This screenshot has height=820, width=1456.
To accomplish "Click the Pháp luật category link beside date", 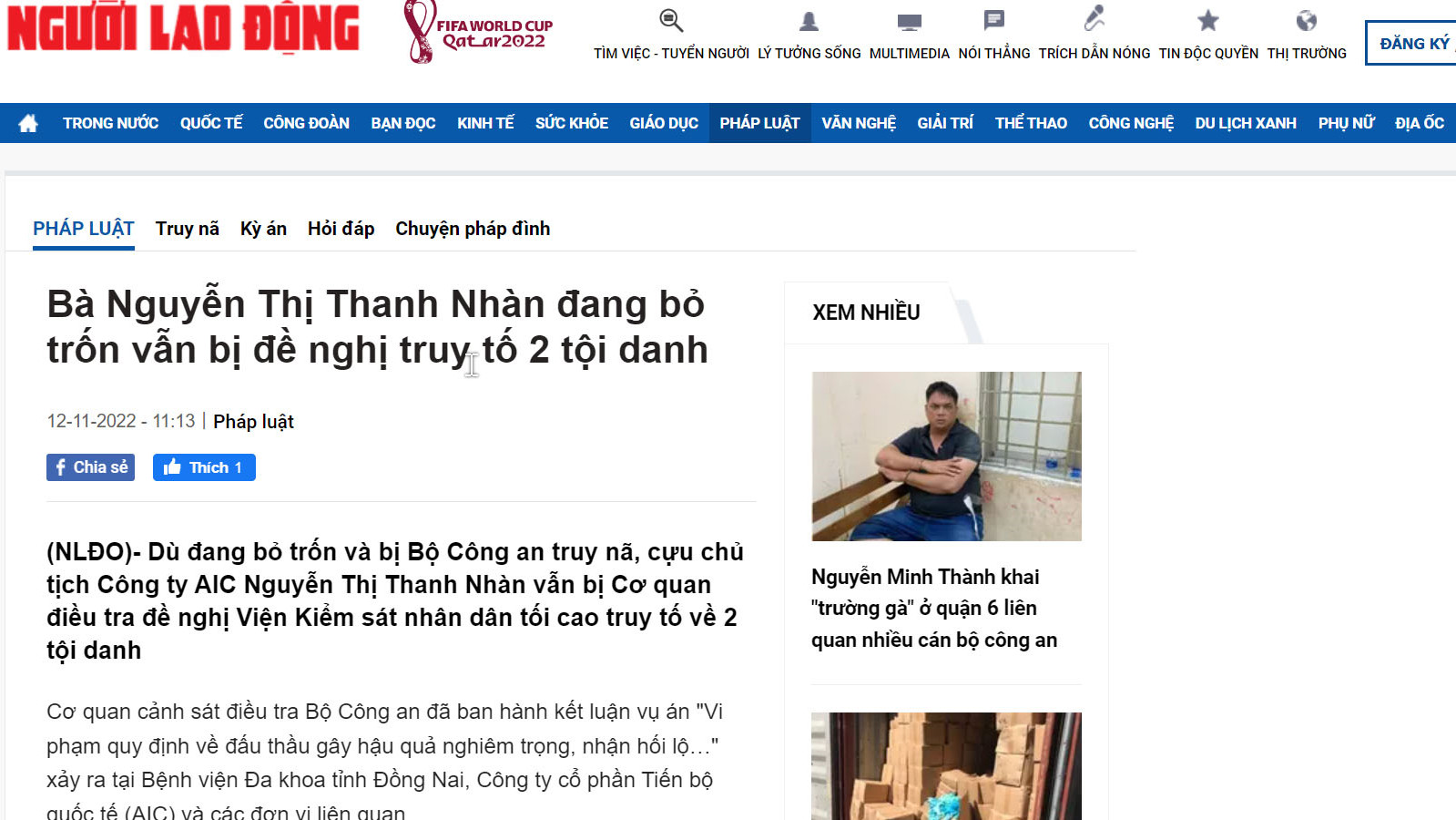I will 253,422.
